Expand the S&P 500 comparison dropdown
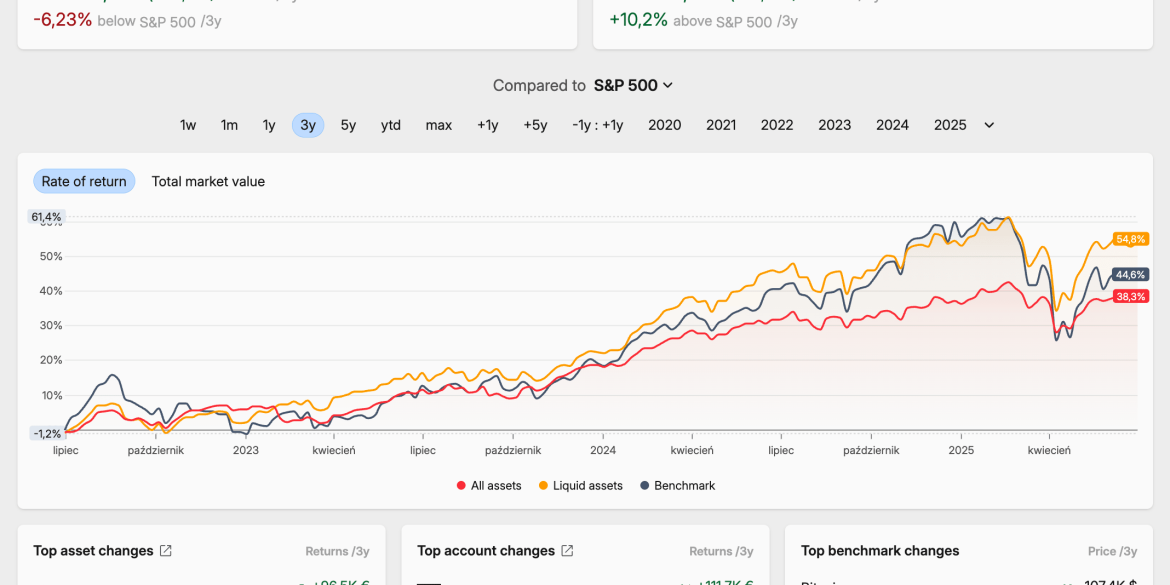 click(x=634, y=86)
